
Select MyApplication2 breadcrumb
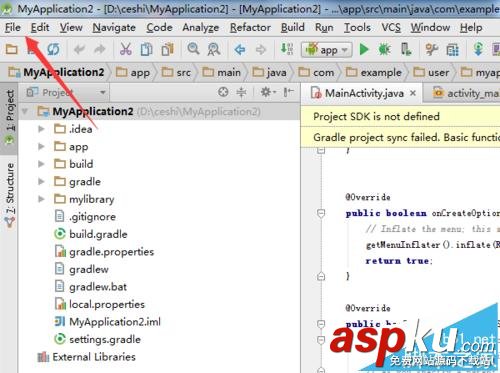coord(57,72)
